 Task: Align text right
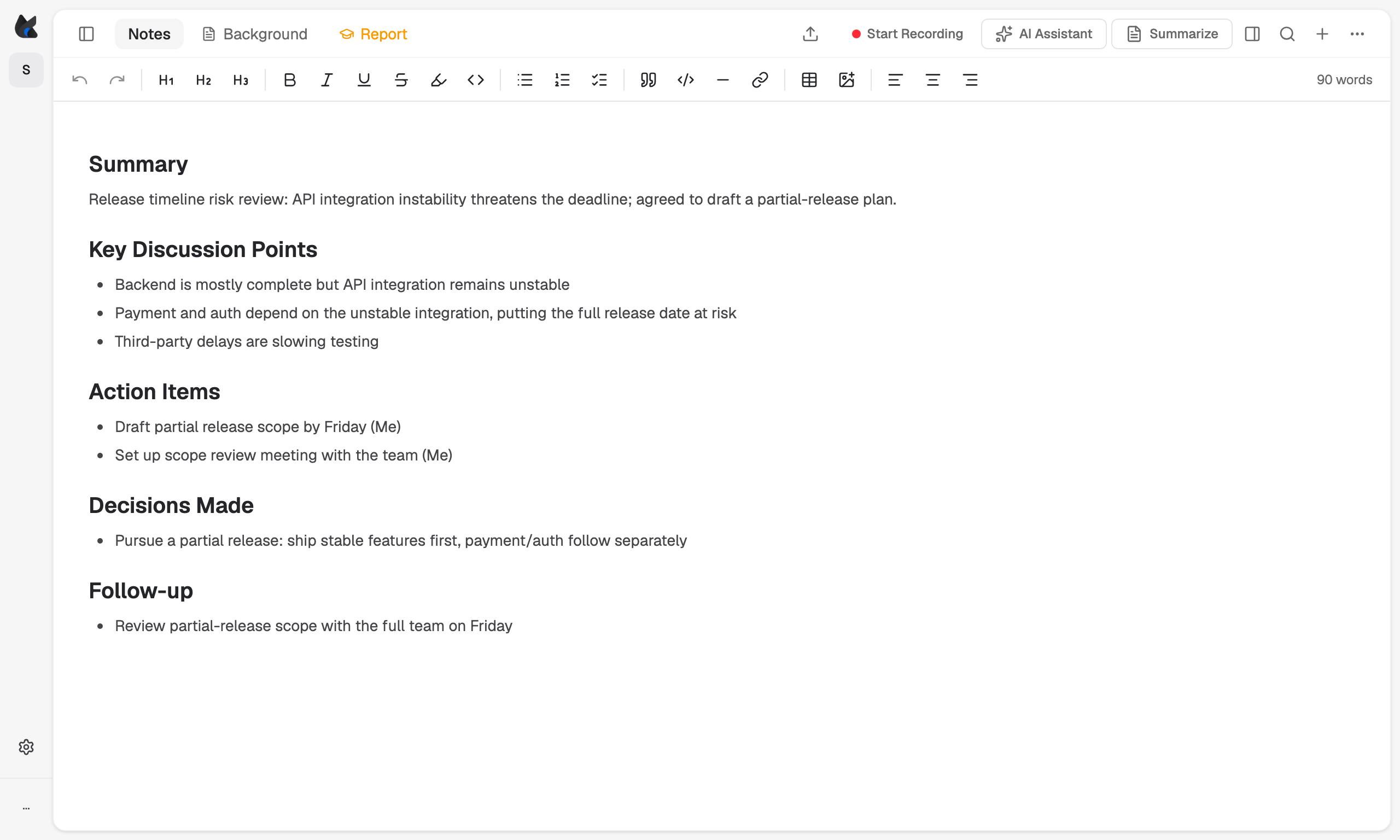pyautogui.click(x=971, y=80)
